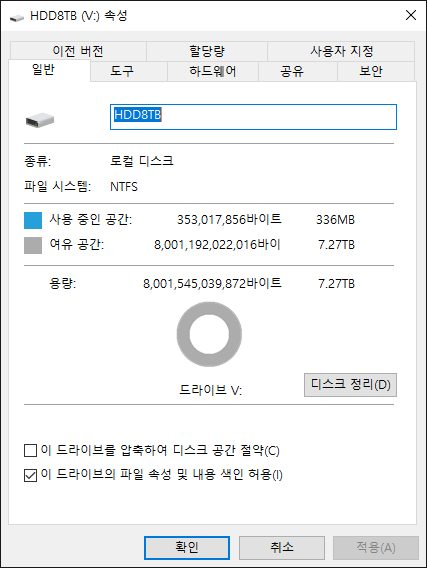Select the 일반 tab
The height and width of the screenshot is (568, 427).
50,70
